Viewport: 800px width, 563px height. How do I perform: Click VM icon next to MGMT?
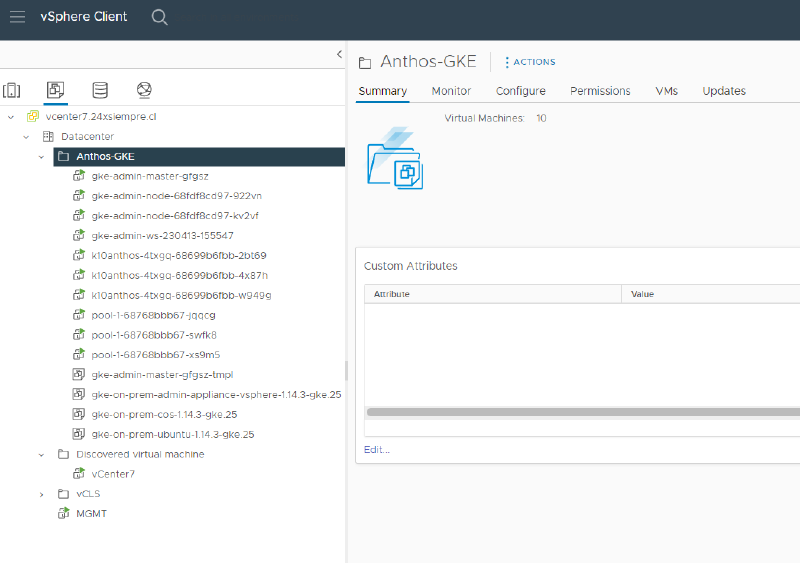pyautogui.click(x=63, y=513)
